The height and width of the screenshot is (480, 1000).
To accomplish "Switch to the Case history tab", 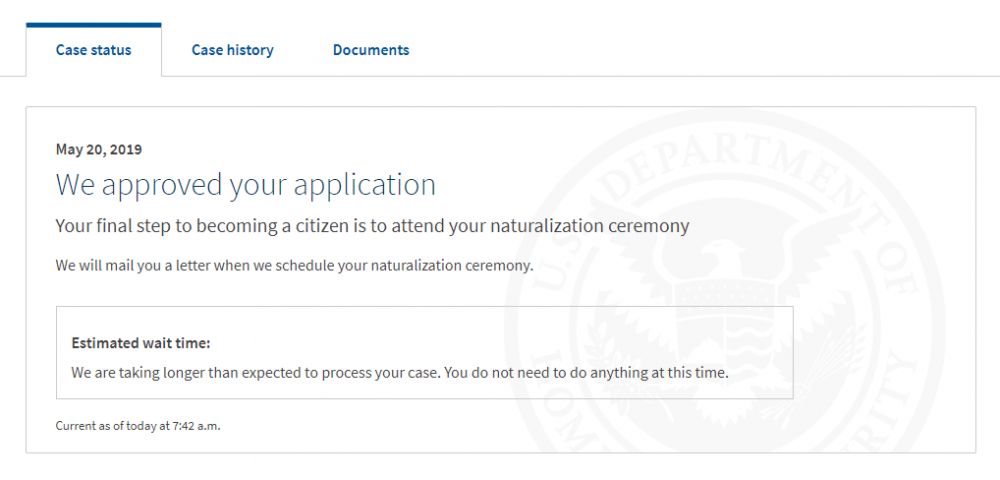I will 233,50.
